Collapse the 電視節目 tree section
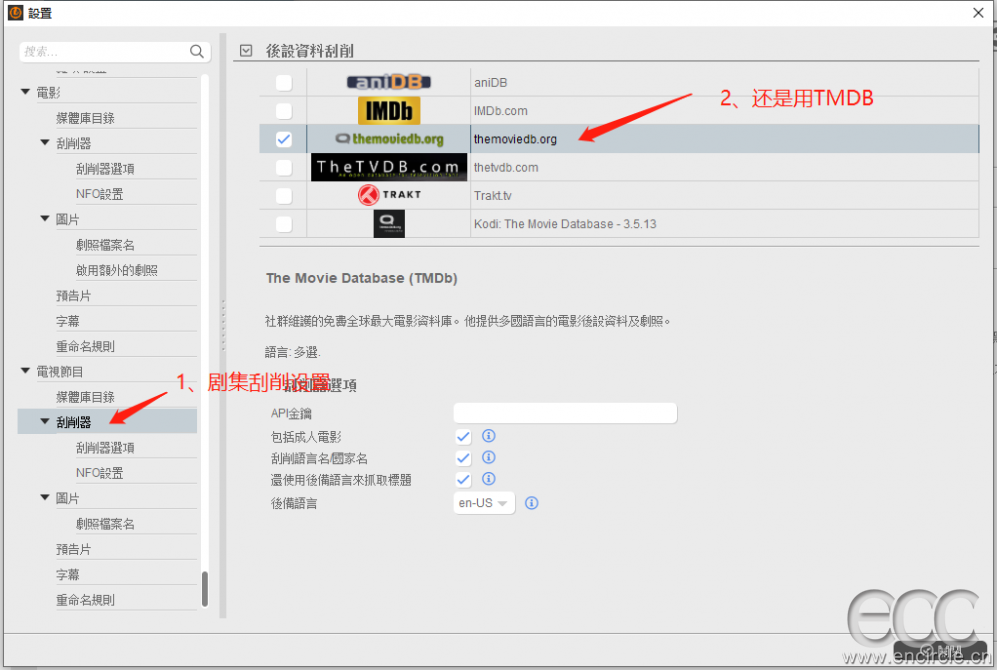This screenshot has height=670, width=997. tap(26, 371)
